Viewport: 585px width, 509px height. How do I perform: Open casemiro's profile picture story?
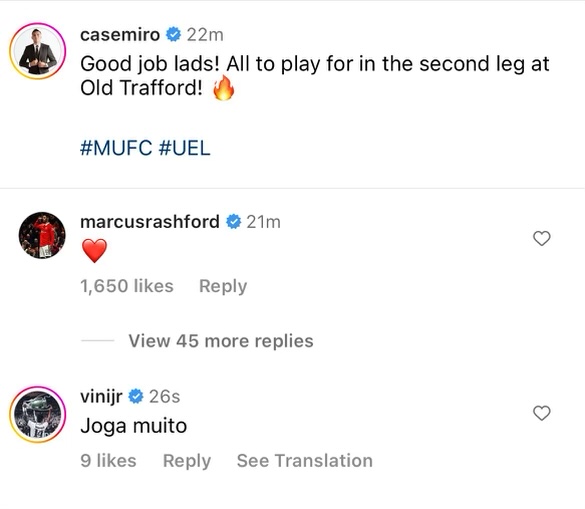click(x=37, y=51)
